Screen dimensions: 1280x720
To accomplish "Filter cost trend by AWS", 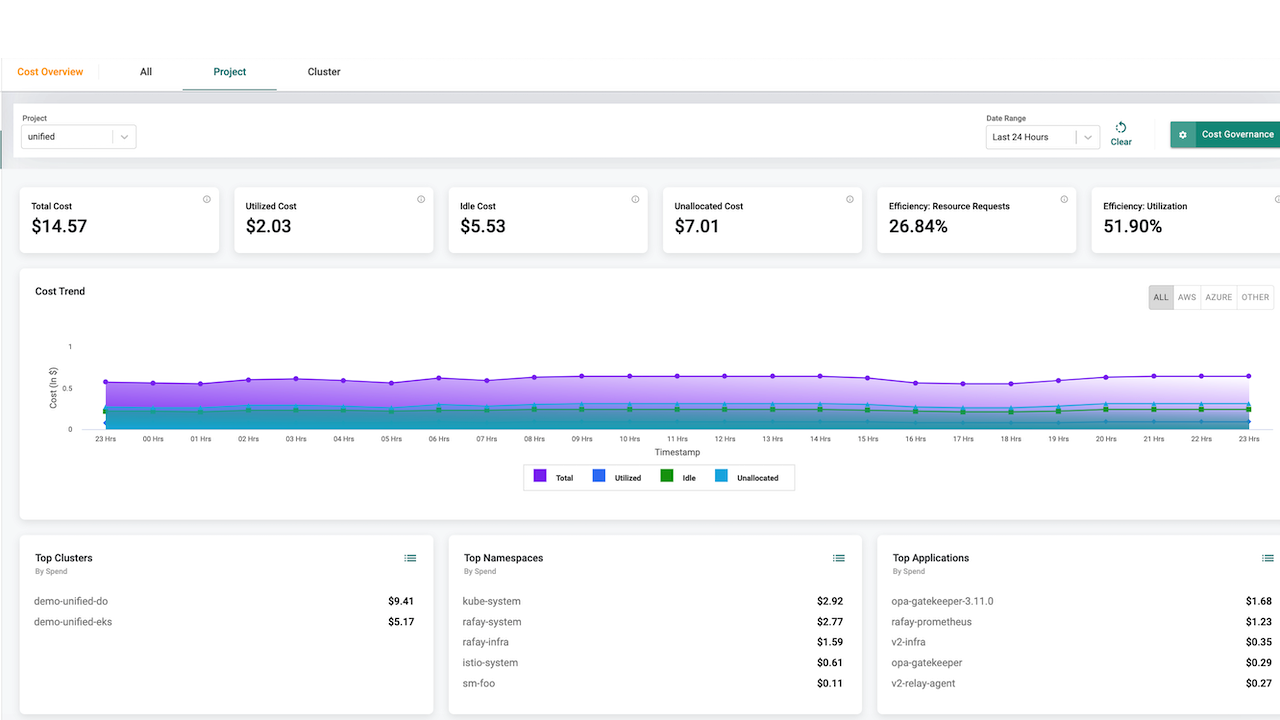I will coord(1187,297).
